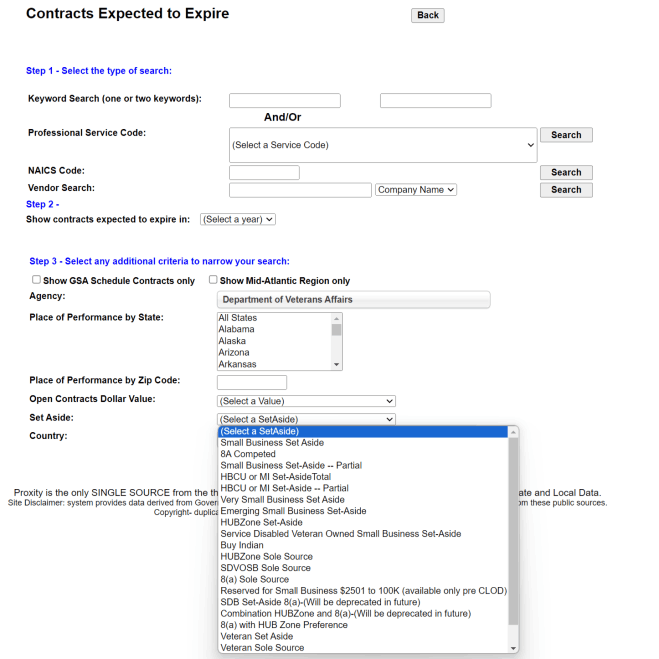
Task: Collapse the Set Aside dropdown
Action: (306, 419)
